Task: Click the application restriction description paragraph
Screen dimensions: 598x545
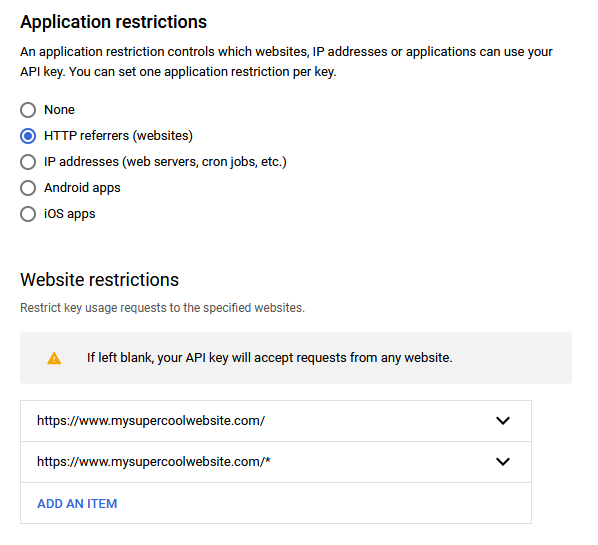Action: pyautogui.click(x=286, y=62)
